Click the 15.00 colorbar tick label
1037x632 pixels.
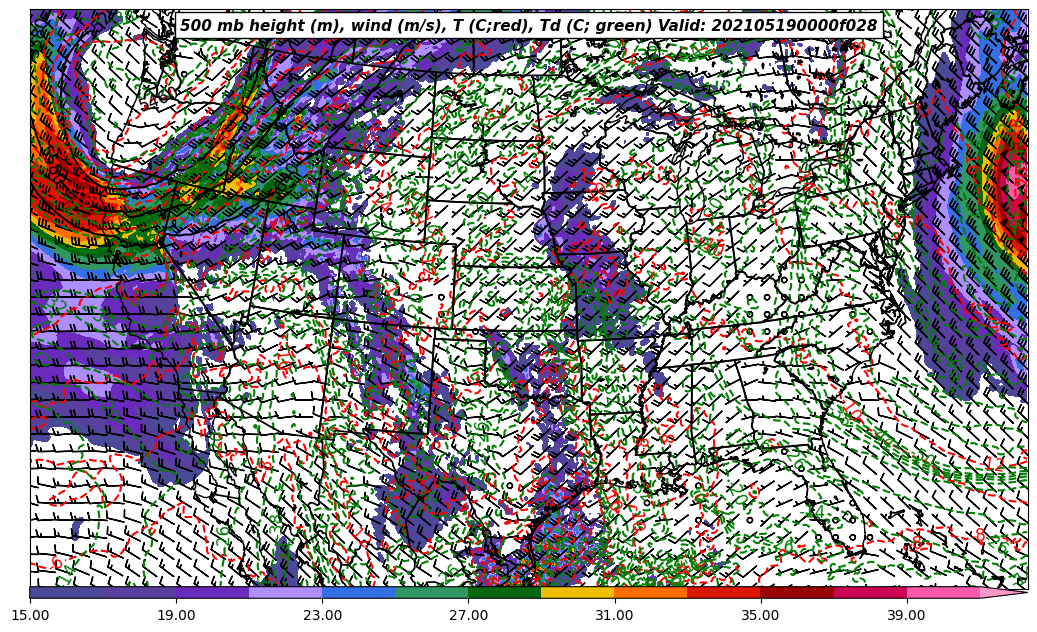[x=30, y=615]
